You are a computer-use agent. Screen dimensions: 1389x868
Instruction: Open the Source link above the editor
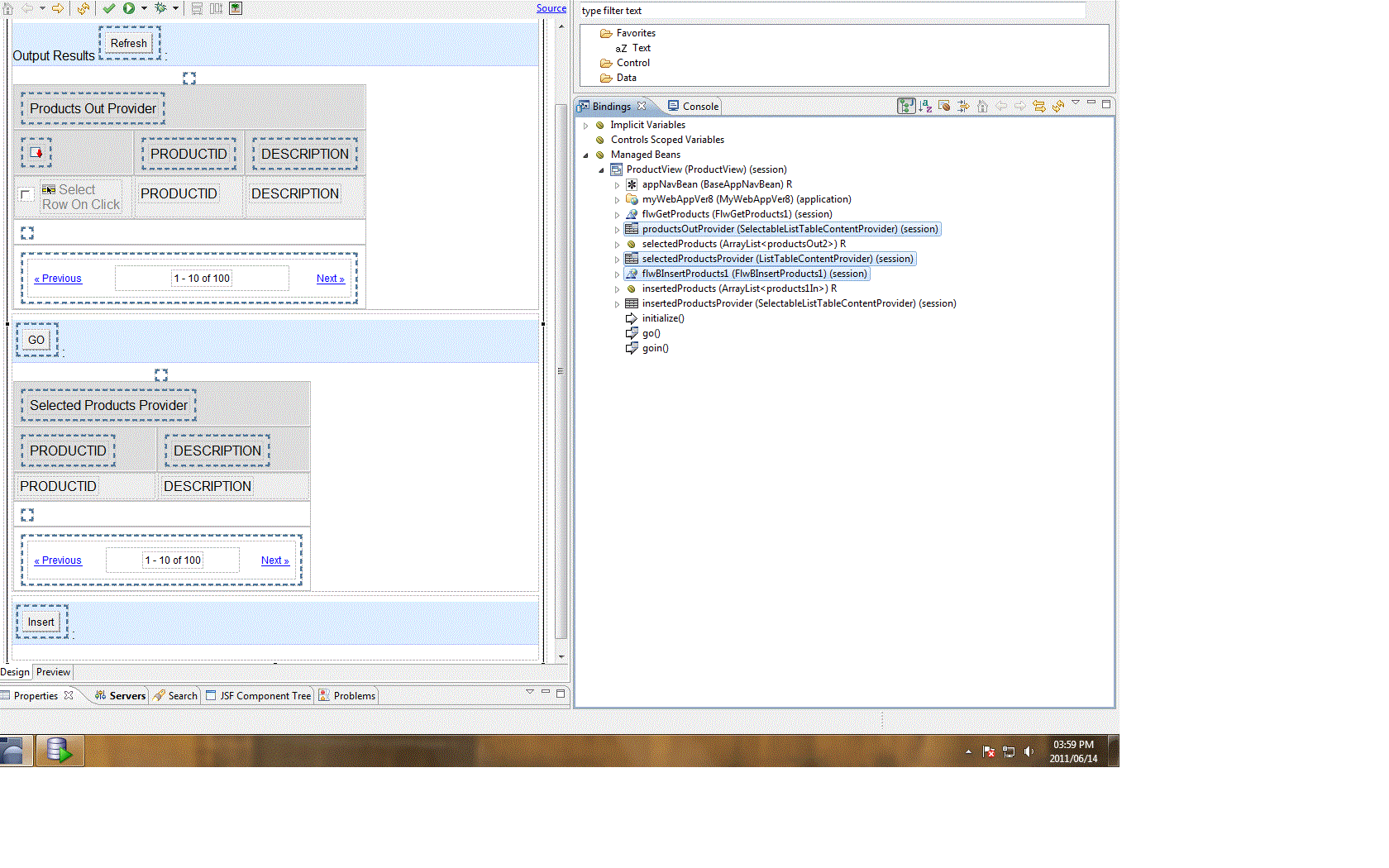coord(551,8)
